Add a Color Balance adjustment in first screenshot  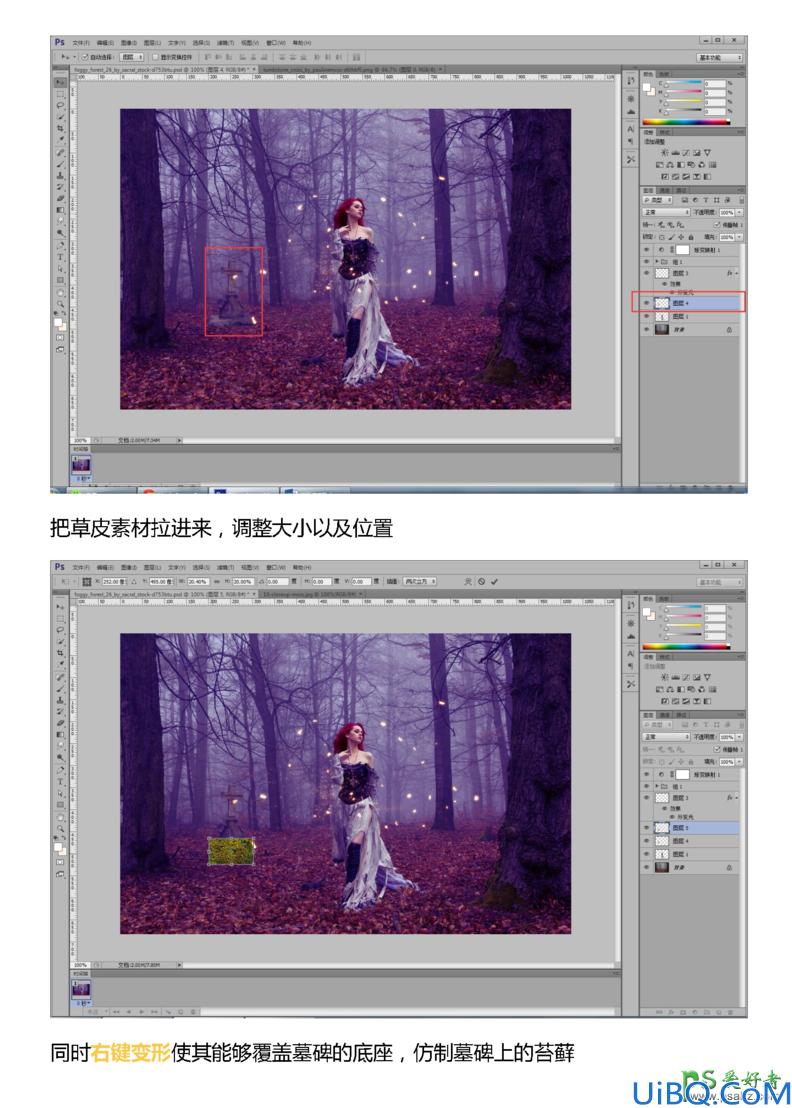(x=670, y=165)
